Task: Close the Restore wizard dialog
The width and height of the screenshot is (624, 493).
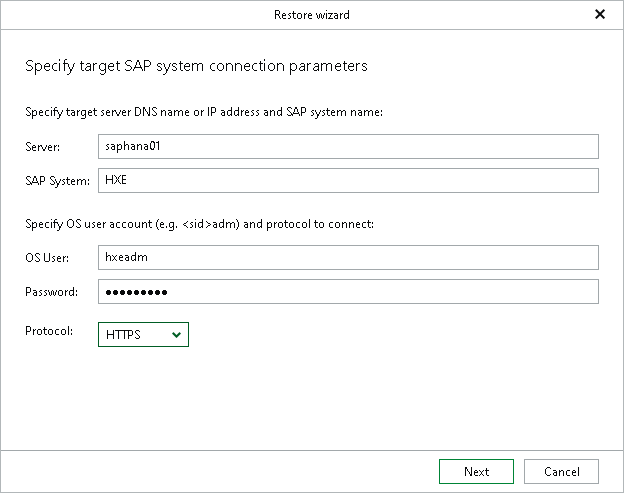Action: (x=600, y=14)
